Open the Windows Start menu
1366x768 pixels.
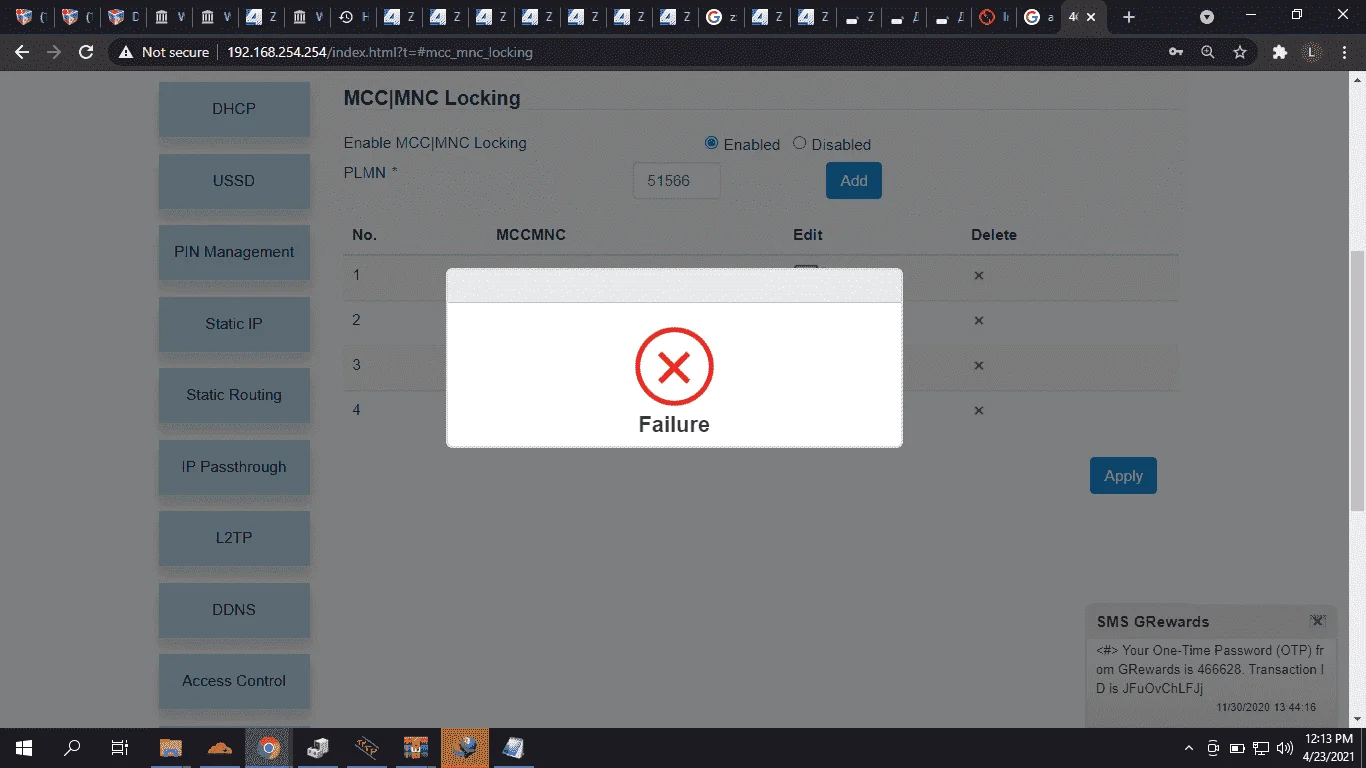[x=23, y=748]
